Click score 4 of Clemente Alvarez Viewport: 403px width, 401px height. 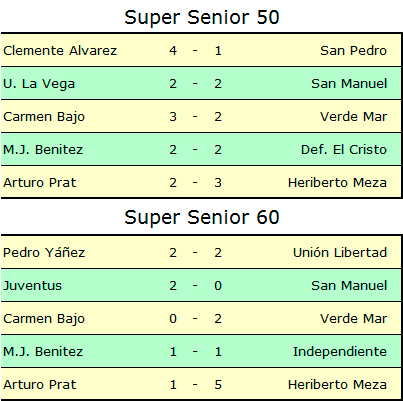point(173,51)
